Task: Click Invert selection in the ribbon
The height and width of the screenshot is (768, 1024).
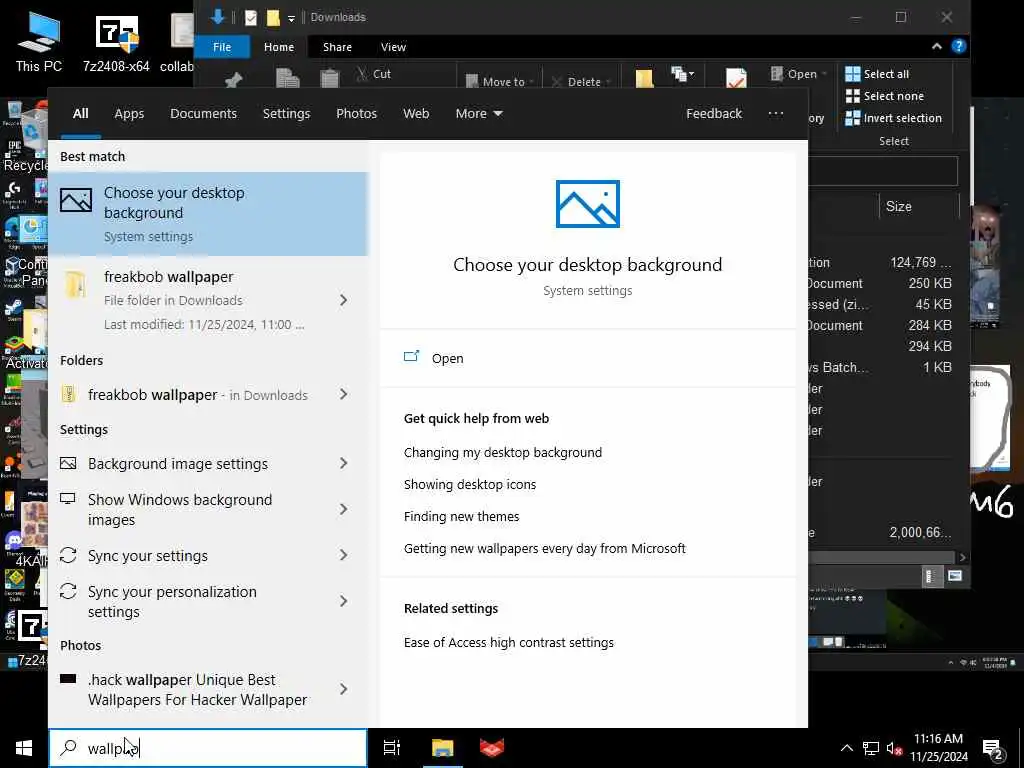Action: click(x=893, y=118)
